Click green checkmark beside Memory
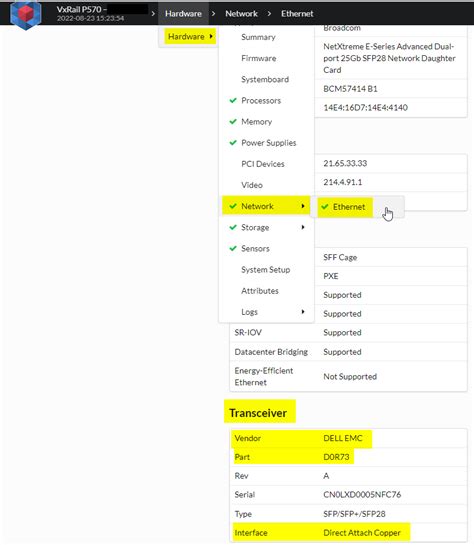This screenshot has width=474, height=545. tap(233, 122)
